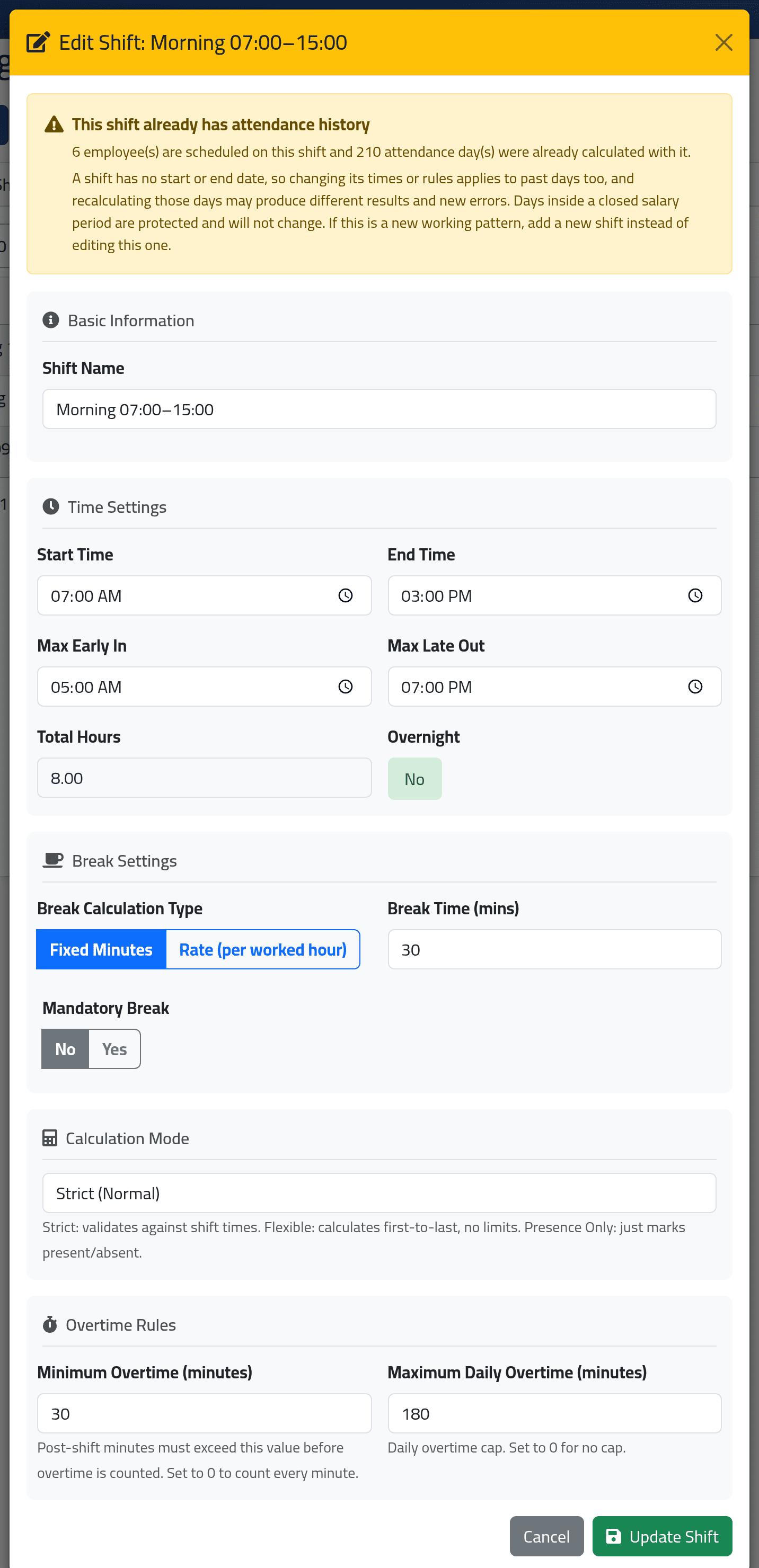The height and width of the screenshot is (1568, 759).
Task: Click the warning triangle icon
Action: 54,125
